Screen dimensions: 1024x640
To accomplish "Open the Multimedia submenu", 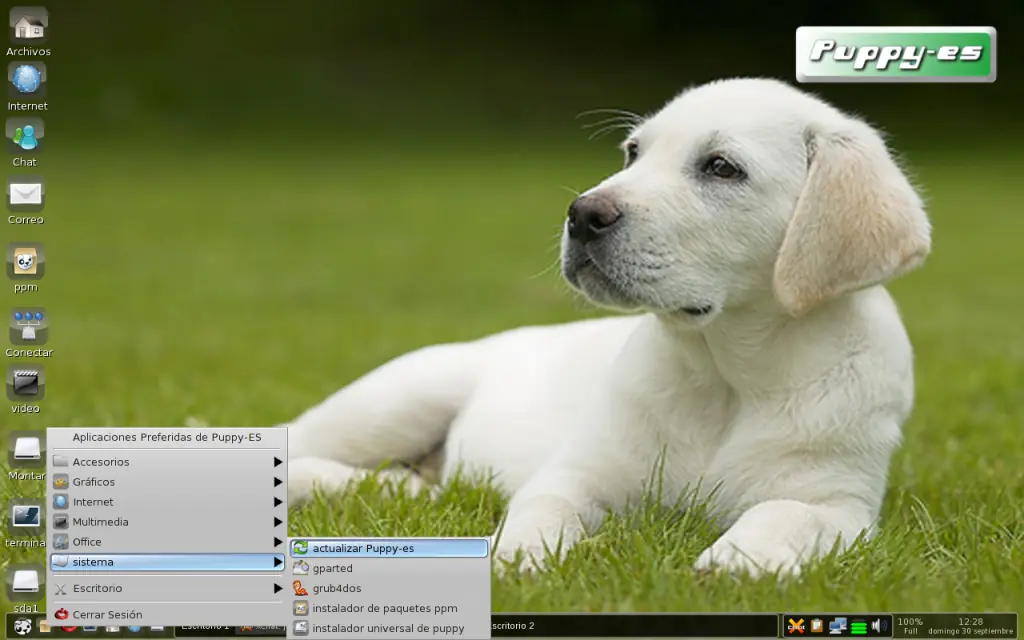I will click(x=168, y=522).
